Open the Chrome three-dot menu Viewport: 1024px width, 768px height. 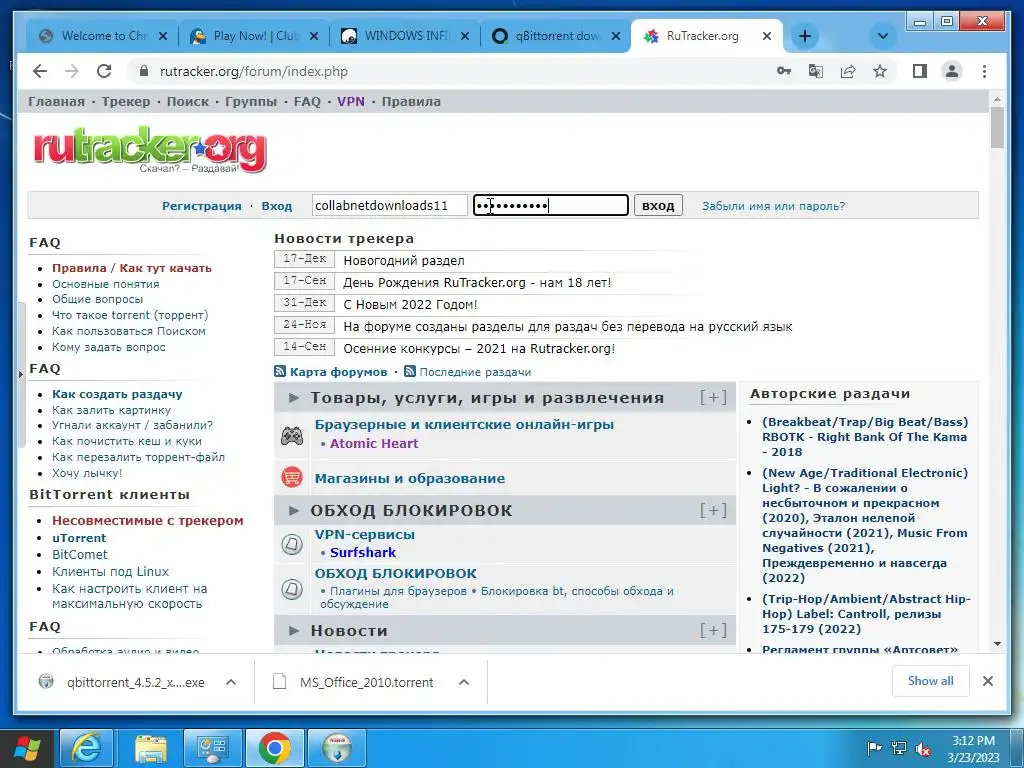[984, 71]
